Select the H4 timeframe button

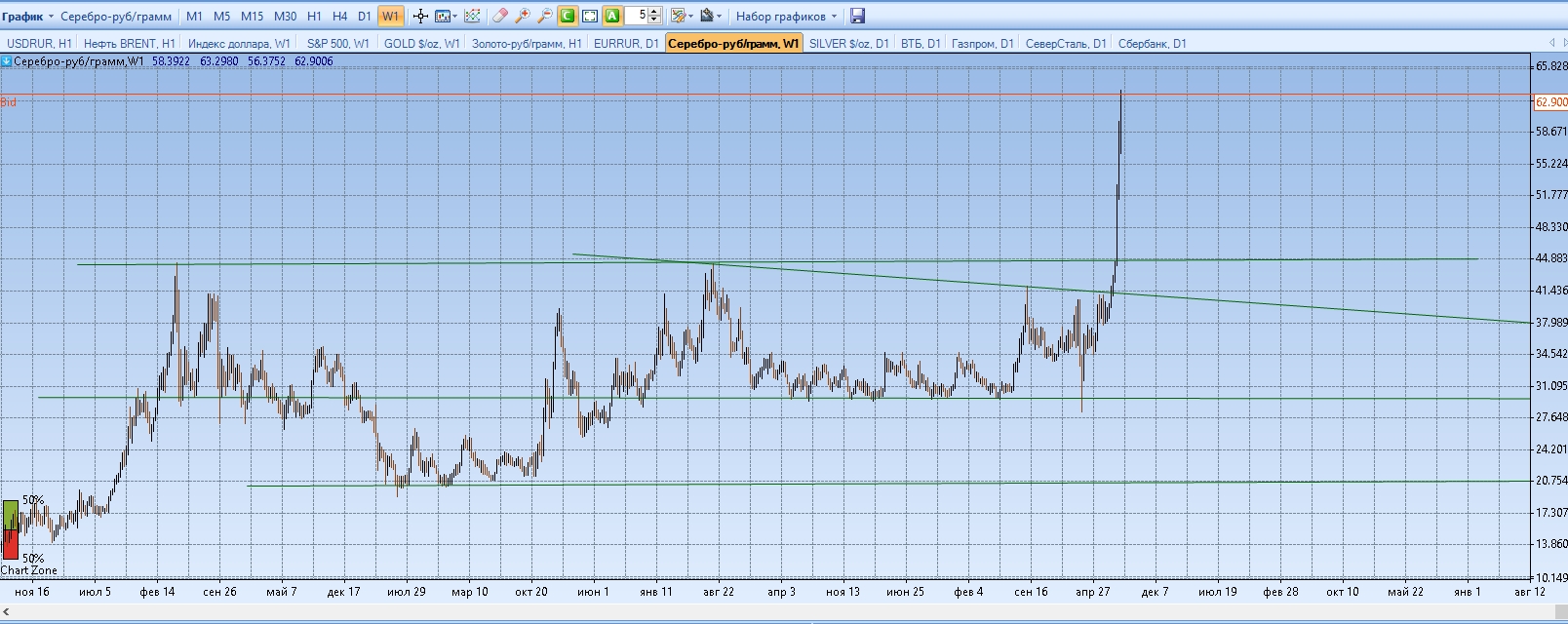click(x=339, y=17)
